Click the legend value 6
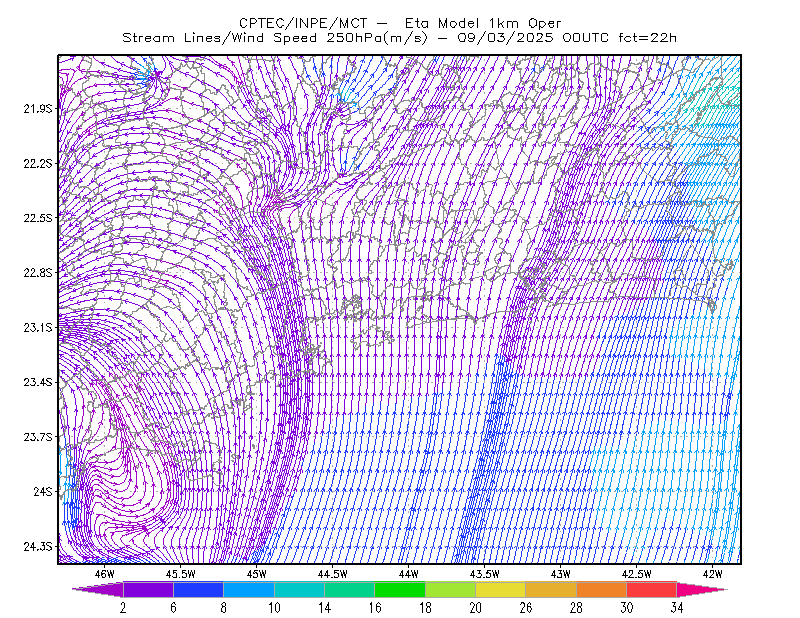This screenshot has width=800, height=618. (x=173, y=608)
